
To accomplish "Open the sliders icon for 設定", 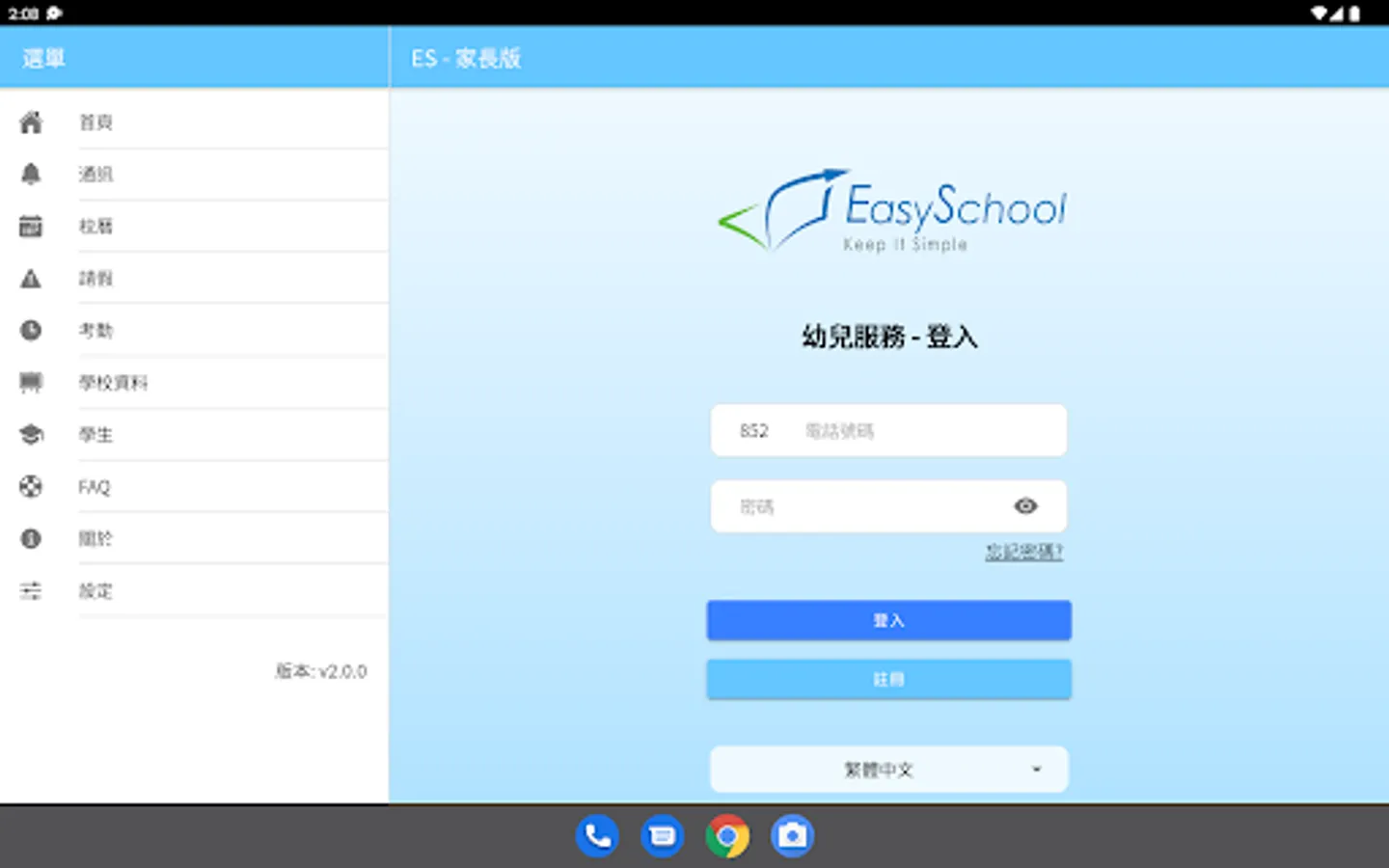I will tap(31, 591).
